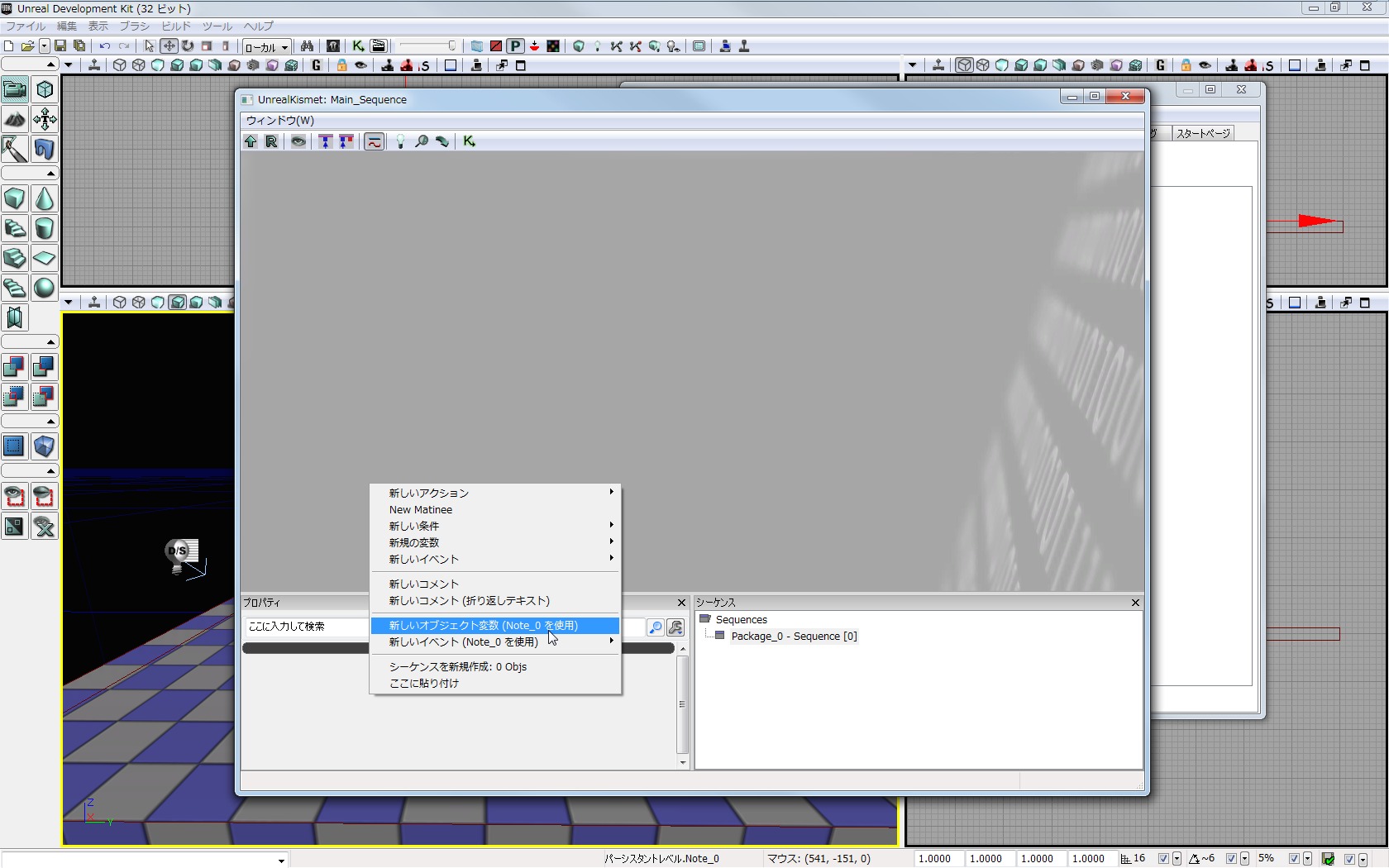Click the hide selected actors icon
The height and width of the screenshot is (868, 1389).
tap(45, 496)
